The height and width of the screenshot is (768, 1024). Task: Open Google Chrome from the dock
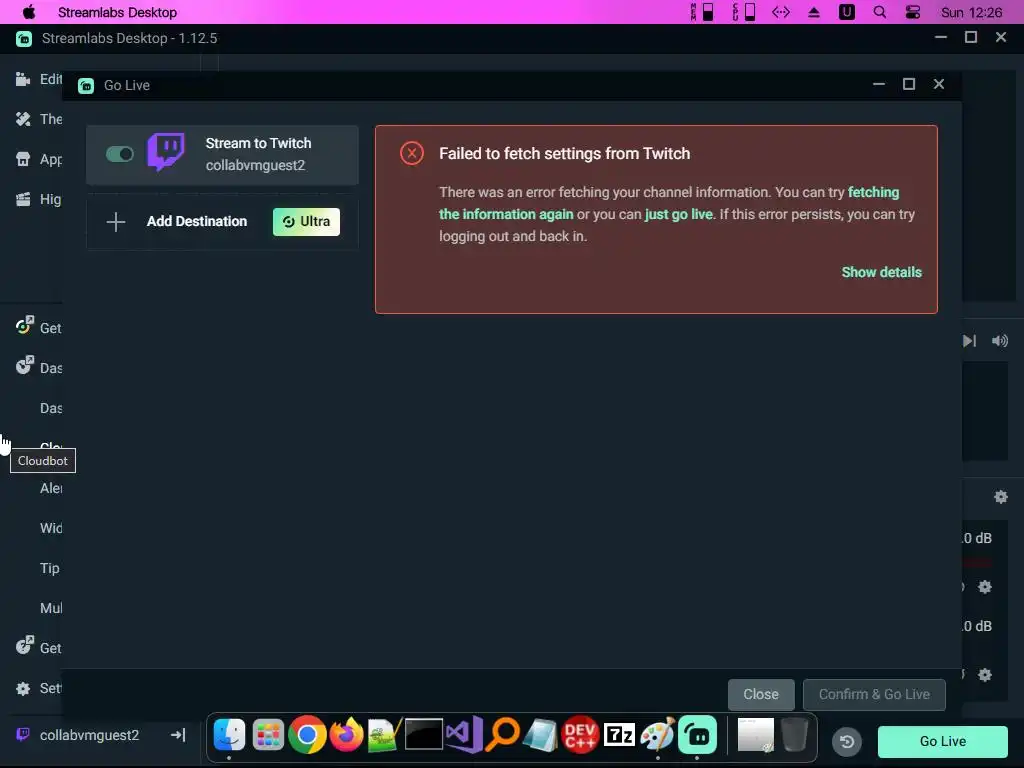click(x=307, y=735)
